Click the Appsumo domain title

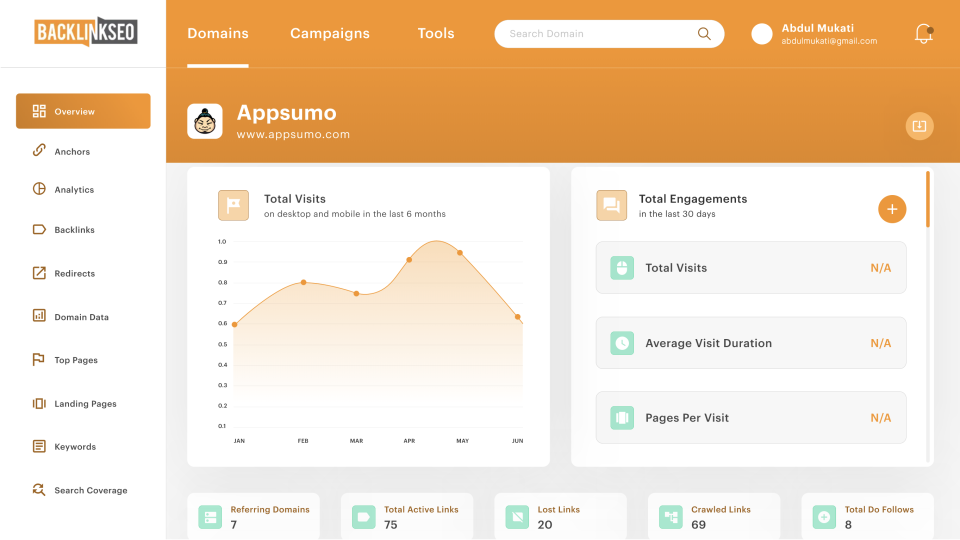tap(287, 113)
